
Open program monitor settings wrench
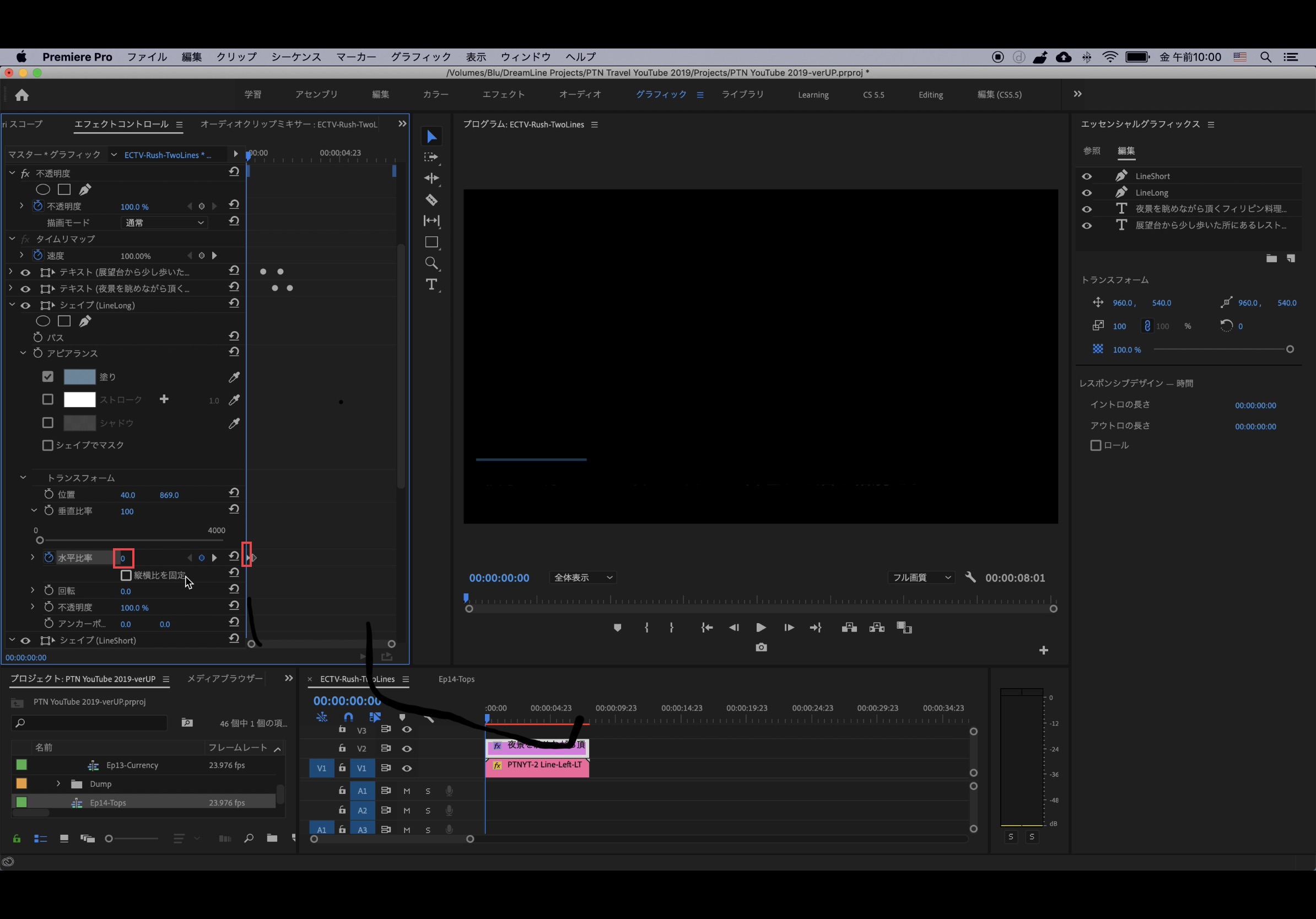tap(970, 577)
